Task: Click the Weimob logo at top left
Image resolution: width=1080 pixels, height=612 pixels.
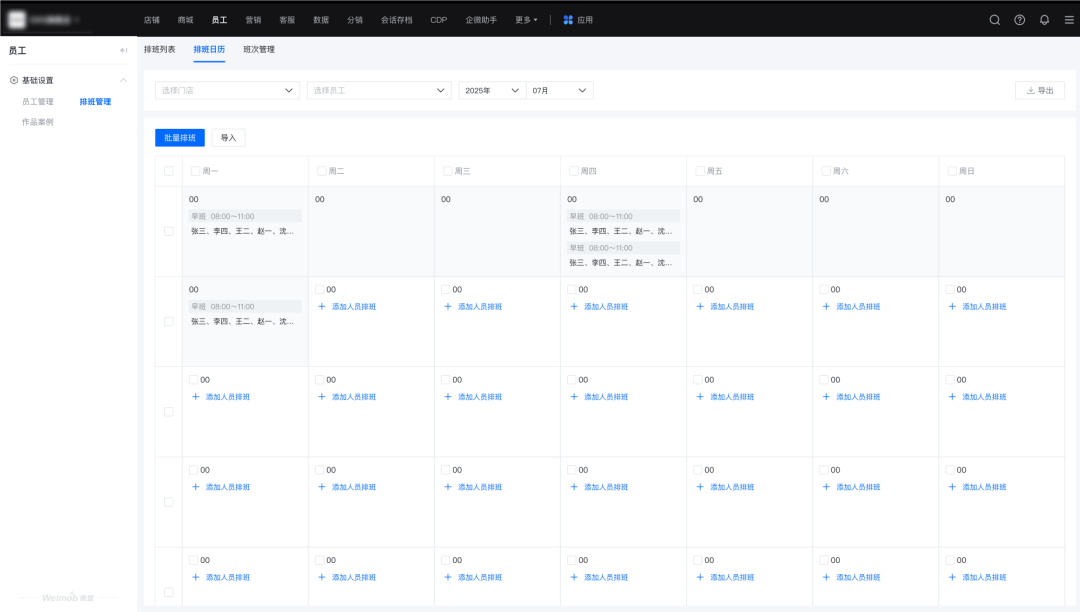Action: pyautogui.click(x=17, y=19)
